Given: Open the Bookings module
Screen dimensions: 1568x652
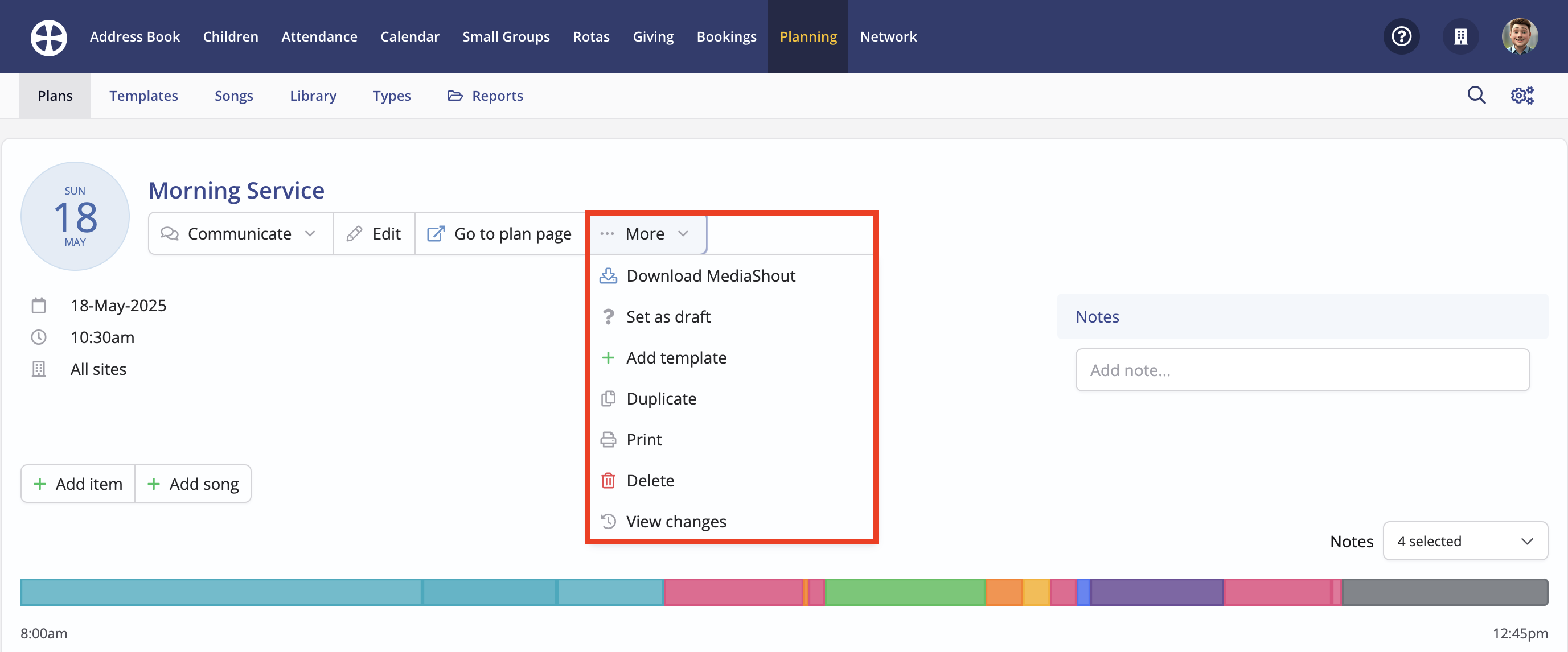Looking at the screenshot, I should pyautogui.click(x=726, y=36).
